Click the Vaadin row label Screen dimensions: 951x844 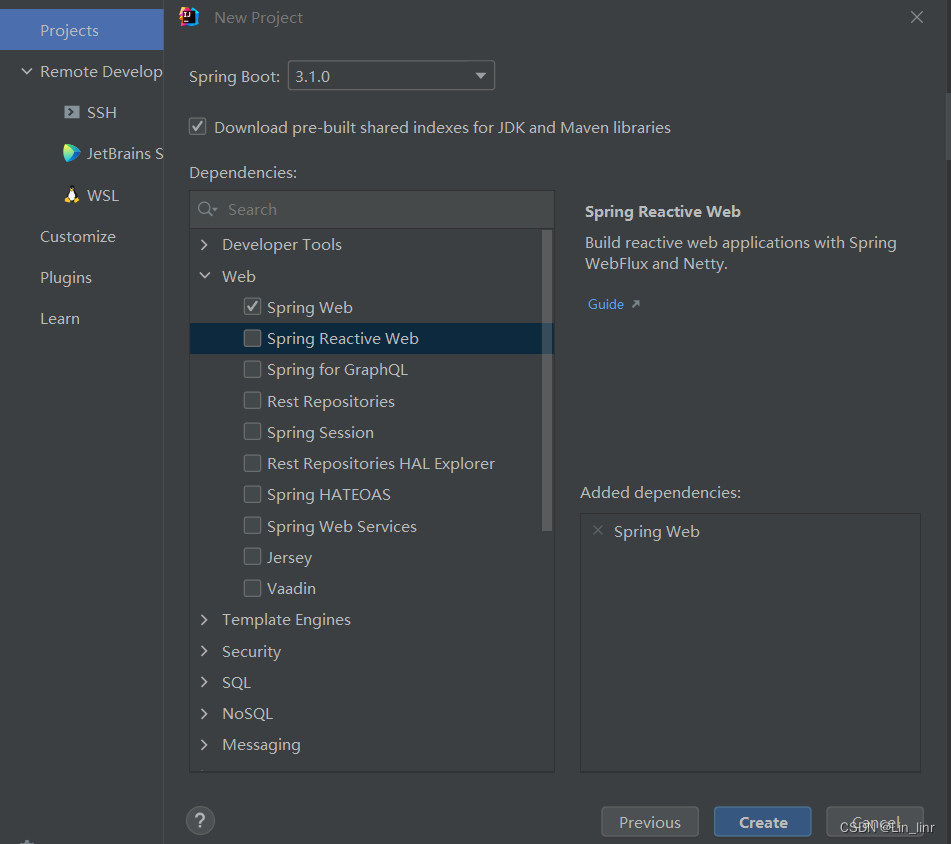pos(291,588)
